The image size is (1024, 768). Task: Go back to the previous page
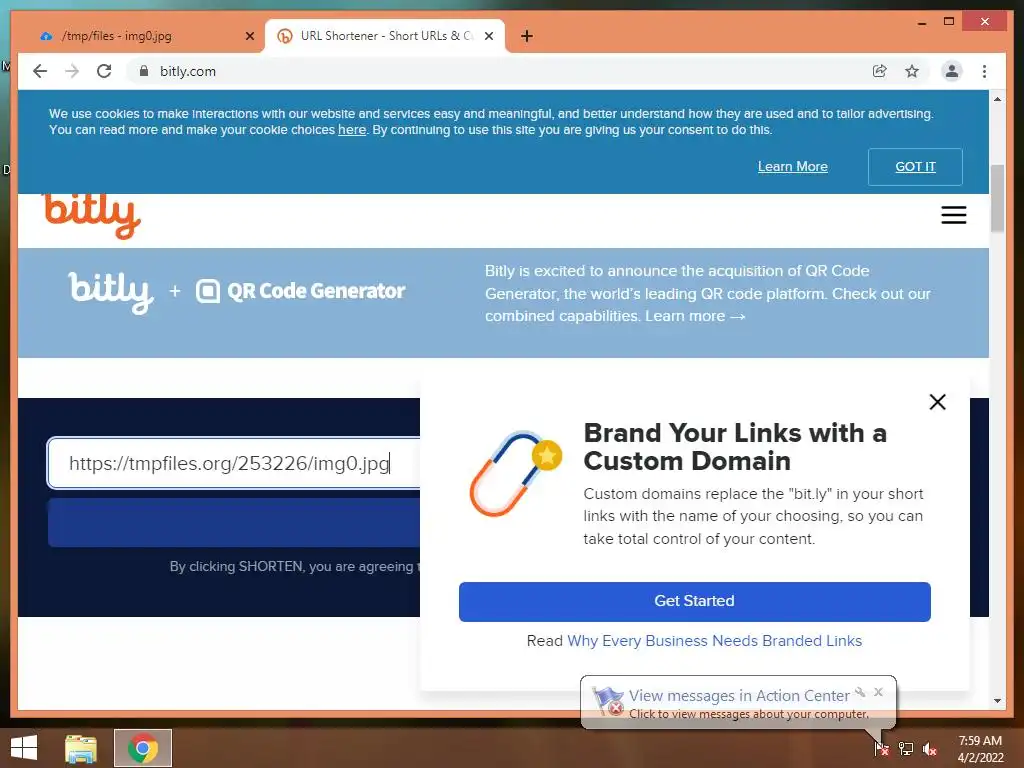(40, 71)
